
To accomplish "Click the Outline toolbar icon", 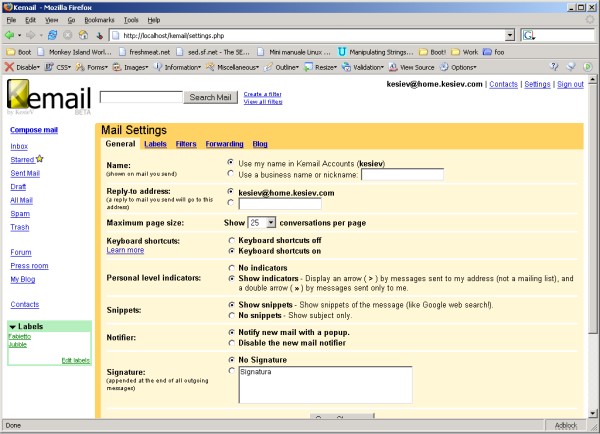I will click(x=268, y=67).
